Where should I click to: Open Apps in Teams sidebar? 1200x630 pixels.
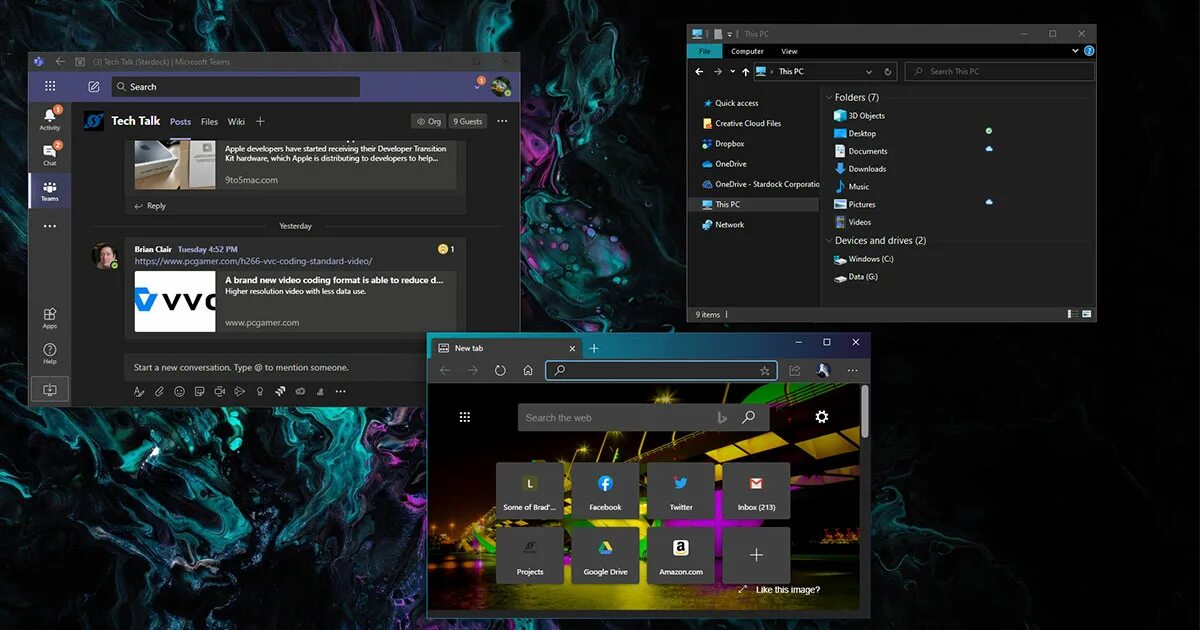50,318
